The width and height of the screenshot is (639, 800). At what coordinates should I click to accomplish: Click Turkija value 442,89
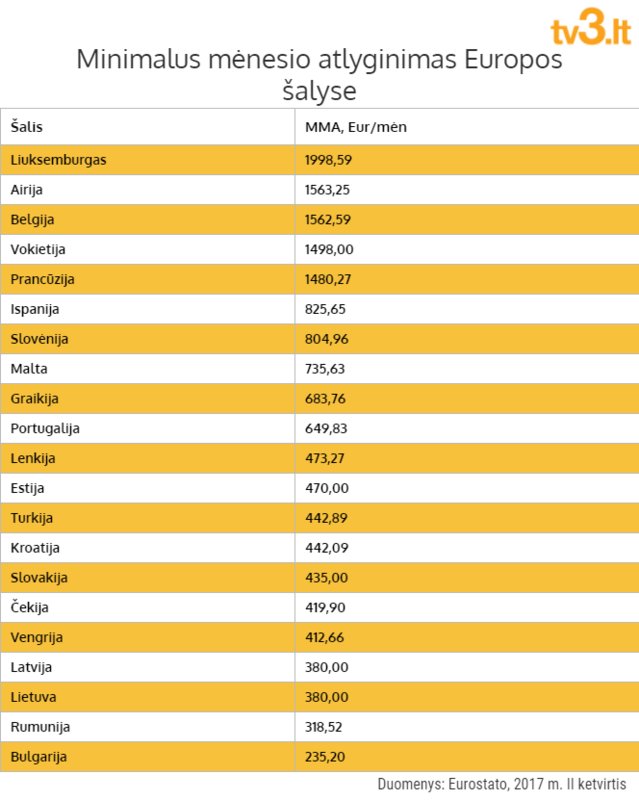(326, 518)
